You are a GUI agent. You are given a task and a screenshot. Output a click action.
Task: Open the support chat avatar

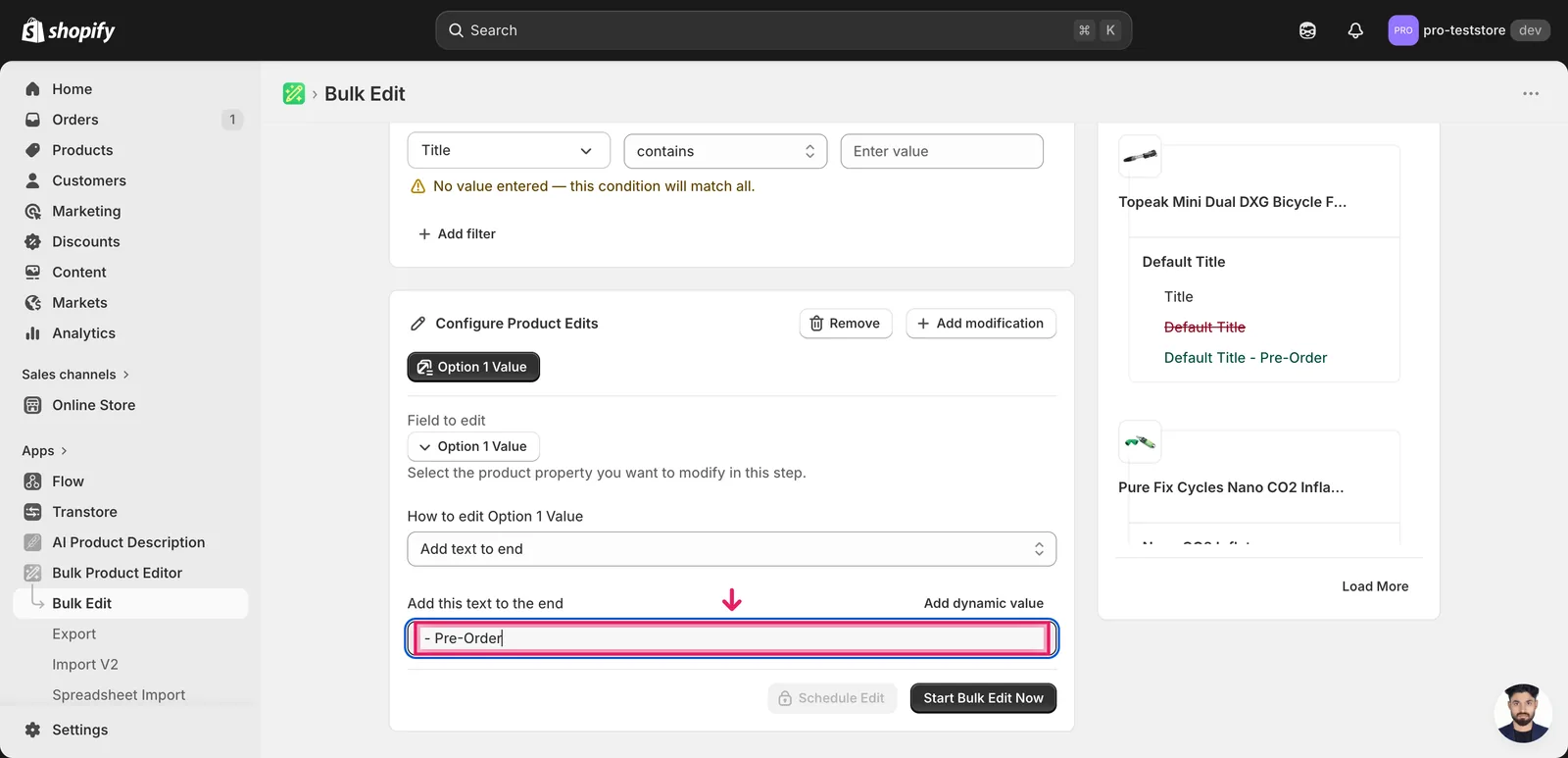1523,713
